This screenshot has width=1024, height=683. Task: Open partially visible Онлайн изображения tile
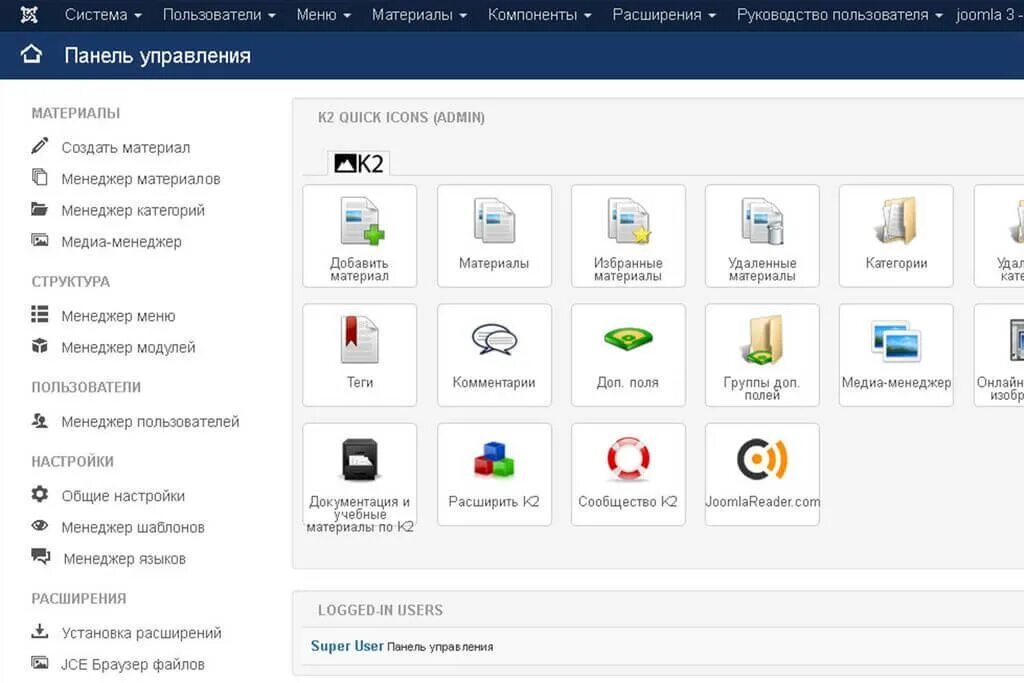pyautogui.click(x=999, y=355)
